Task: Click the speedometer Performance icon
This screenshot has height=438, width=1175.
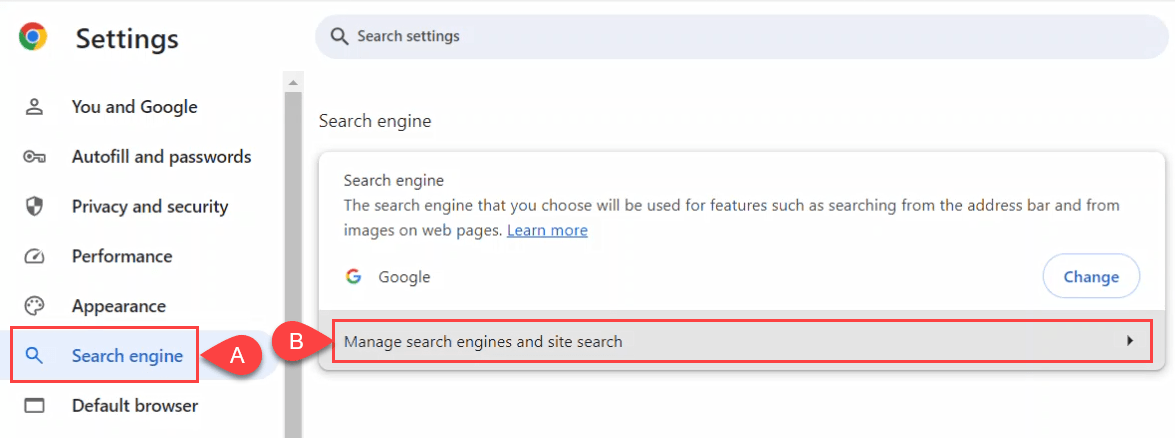Action: coord(35,257)
